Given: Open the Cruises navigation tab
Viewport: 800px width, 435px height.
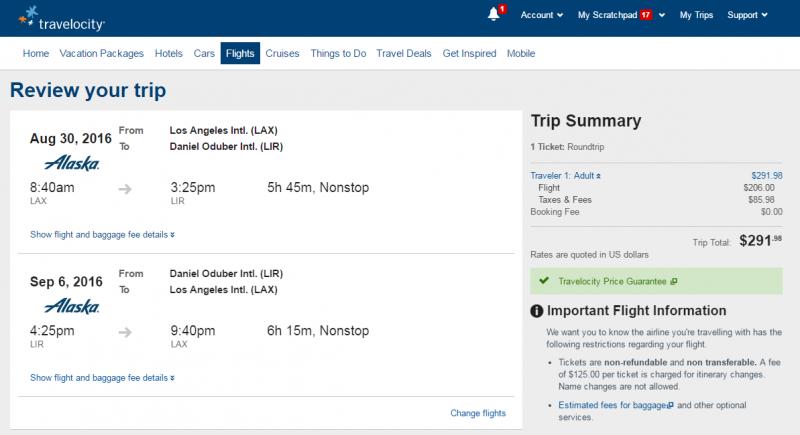Looking at the screenshot, I should 282,53.
